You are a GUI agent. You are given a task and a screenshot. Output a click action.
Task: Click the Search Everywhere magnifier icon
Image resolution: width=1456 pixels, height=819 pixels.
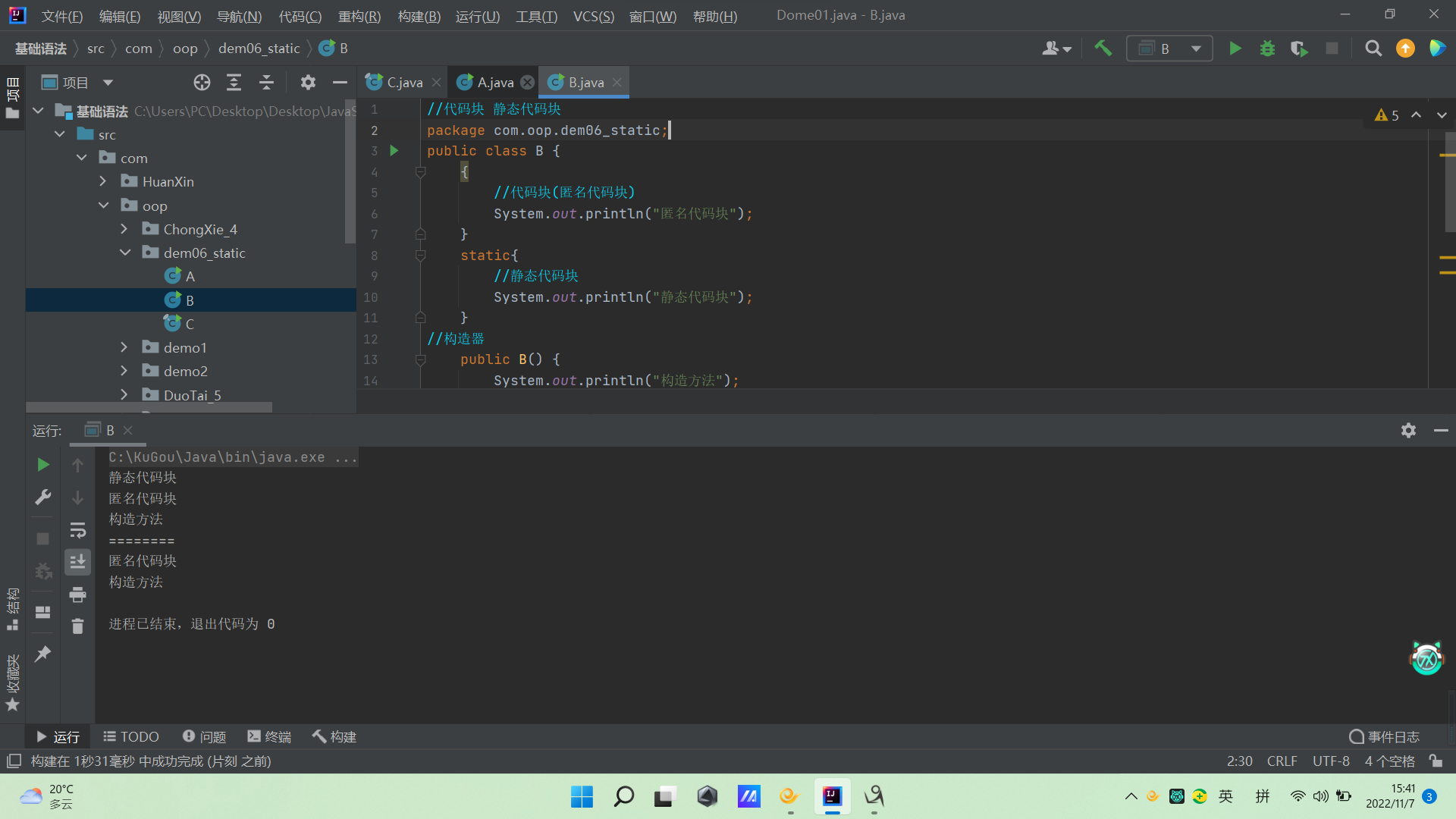click(x=1373, y=49)
